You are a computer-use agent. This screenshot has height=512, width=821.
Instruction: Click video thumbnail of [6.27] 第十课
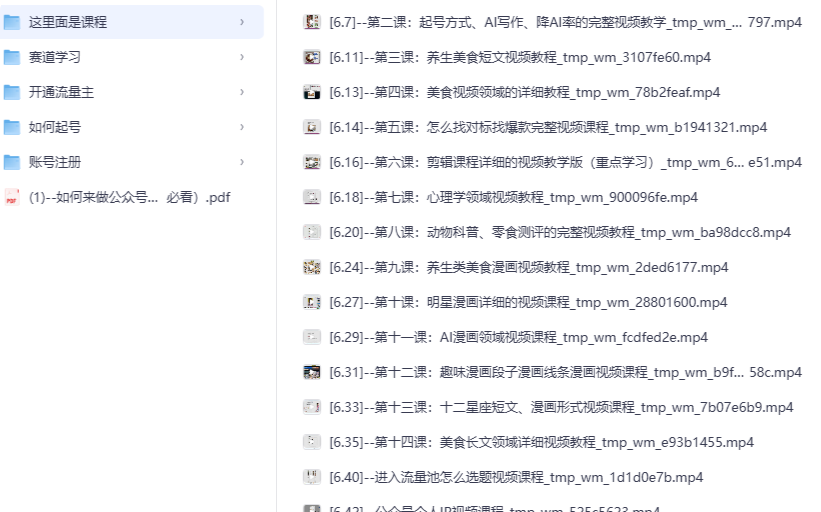tap(312, 303)
